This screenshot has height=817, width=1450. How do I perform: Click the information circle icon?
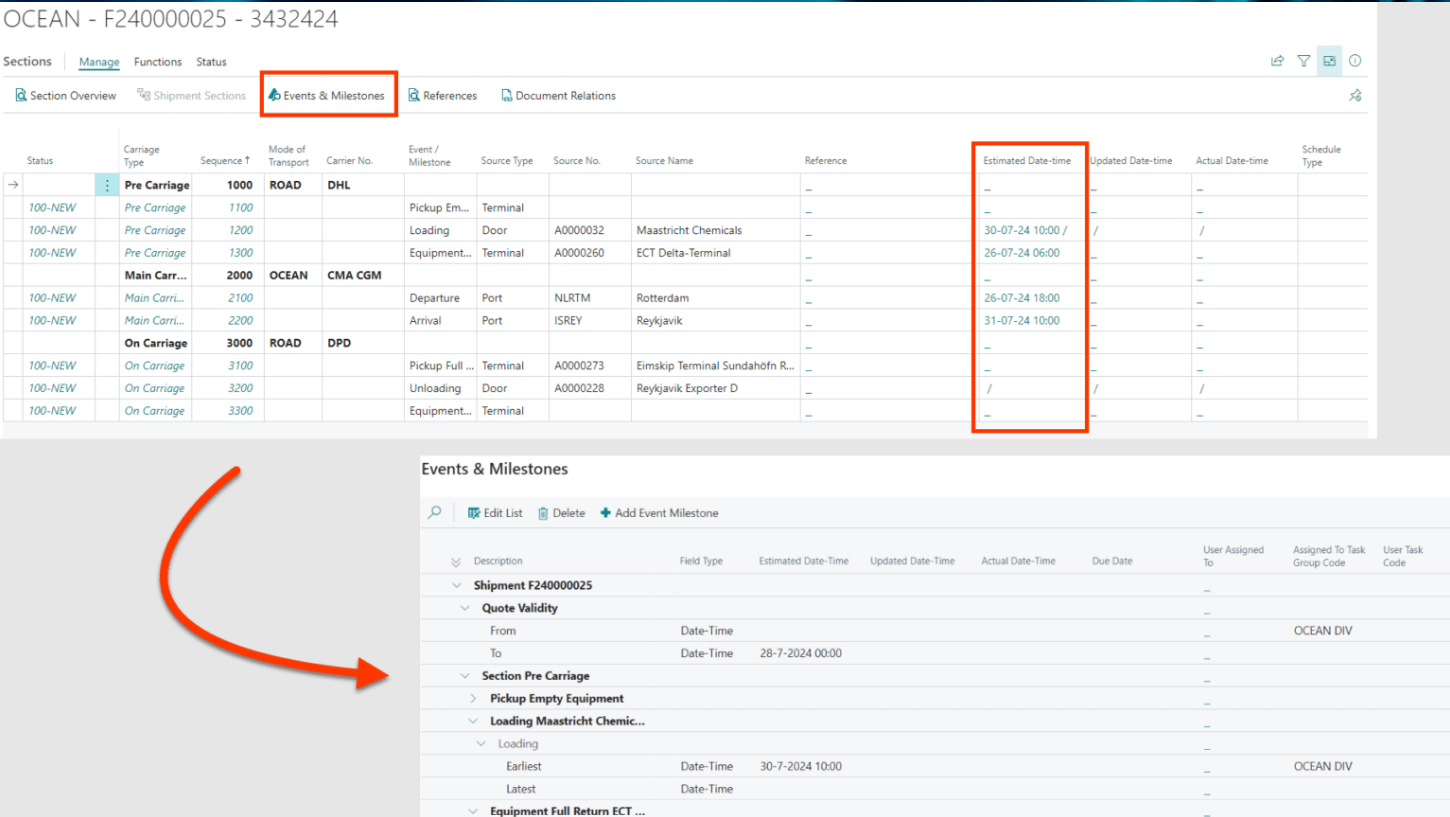click(1355, 61)
